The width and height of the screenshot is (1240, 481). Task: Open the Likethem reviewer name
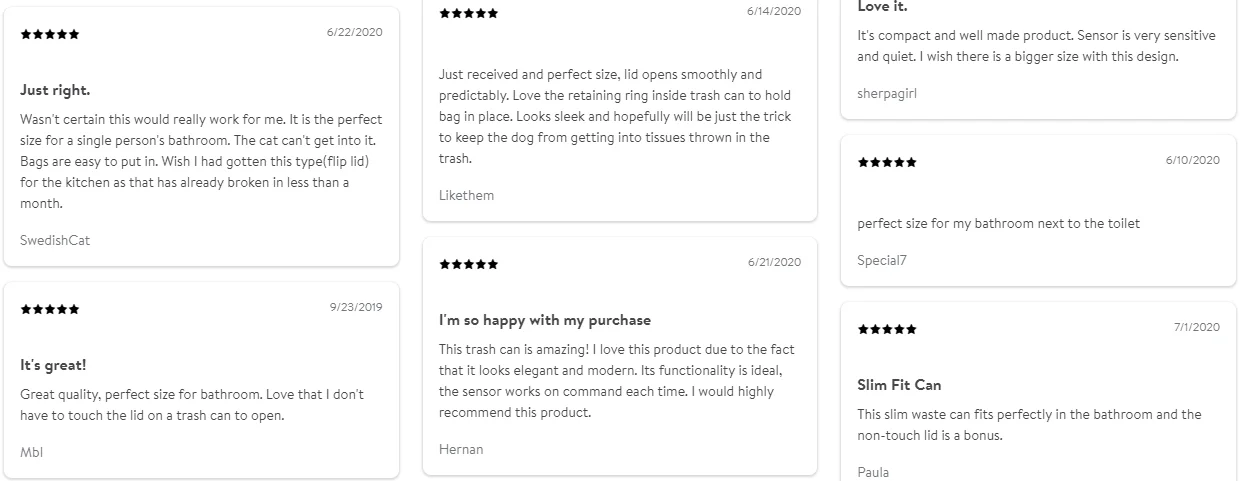click(x=466, y=195)
